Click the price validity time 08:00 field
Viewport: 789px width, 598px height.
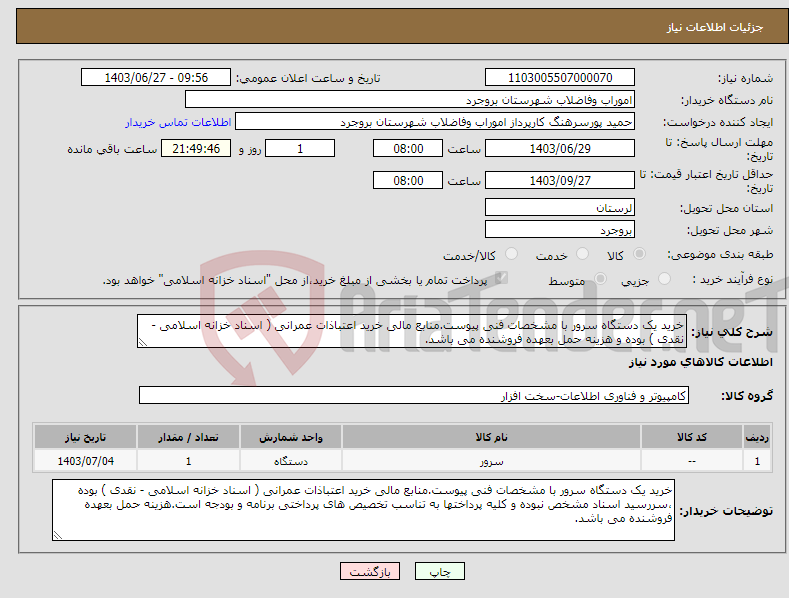[x=408, y=180]
